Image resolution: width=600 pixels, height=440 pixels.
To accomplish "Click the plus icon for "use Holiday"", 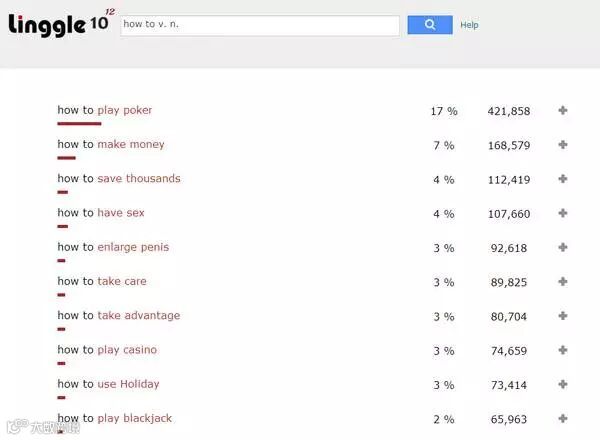I will [x=563, y=384].
